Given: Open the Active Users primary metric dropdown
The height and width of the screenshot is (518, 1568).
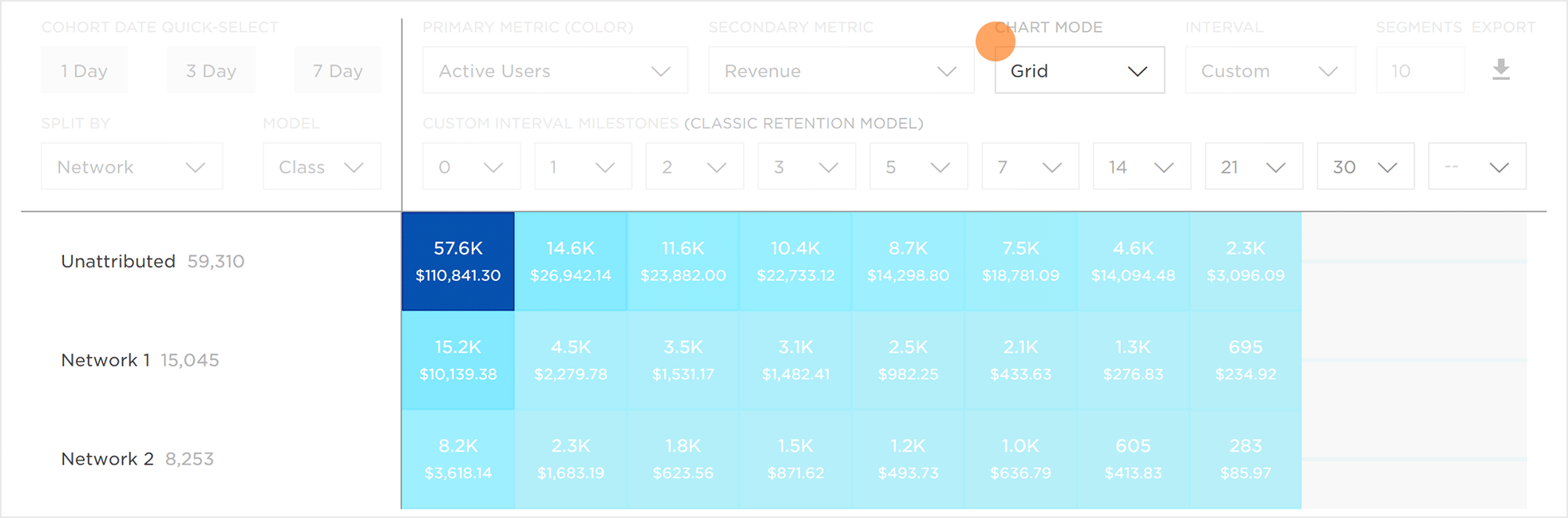Looking at the screenshot, I should 555,70.
